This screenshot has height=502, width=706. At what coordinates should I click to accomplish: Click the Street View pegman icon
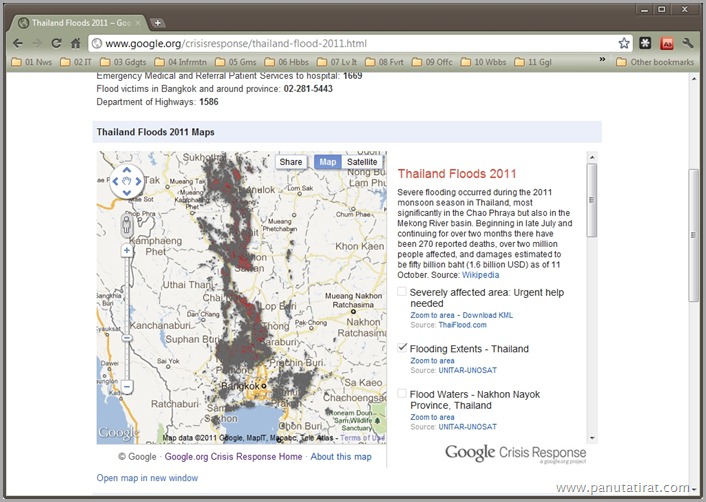click(x=127, y=225)
